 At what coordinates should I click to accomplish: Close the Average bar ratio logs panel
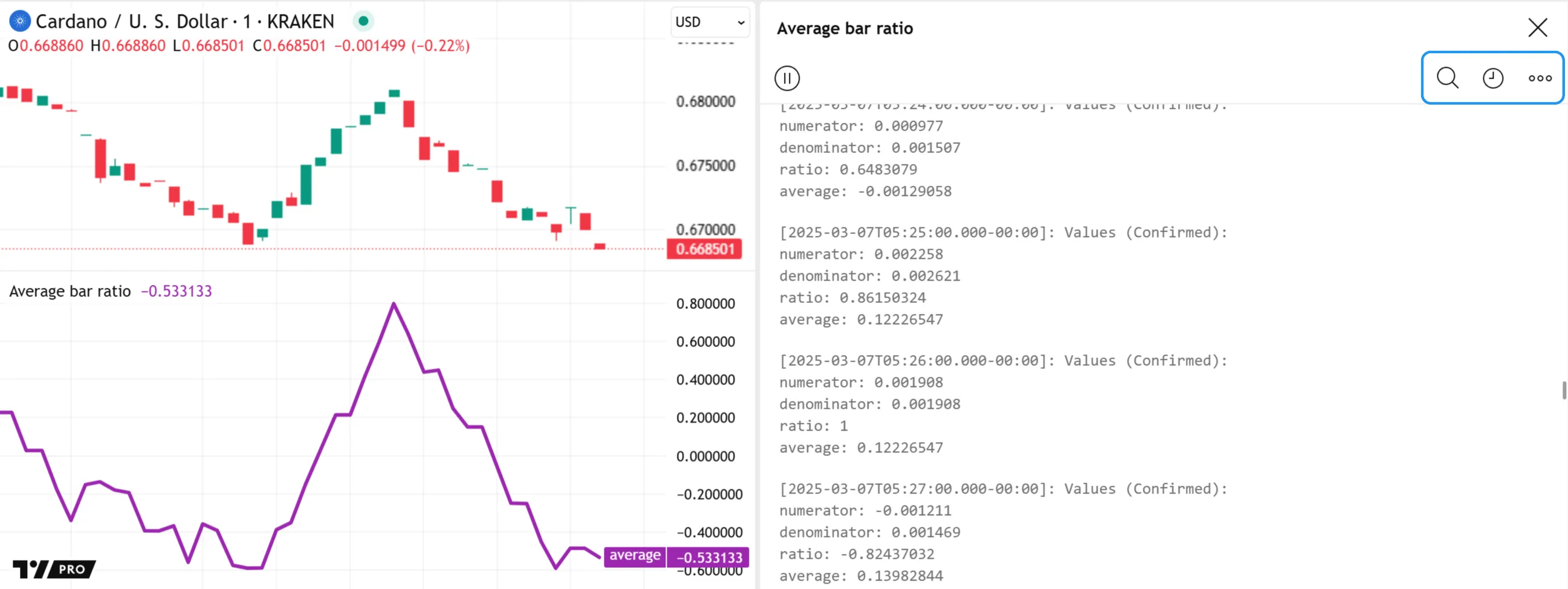1537,28
